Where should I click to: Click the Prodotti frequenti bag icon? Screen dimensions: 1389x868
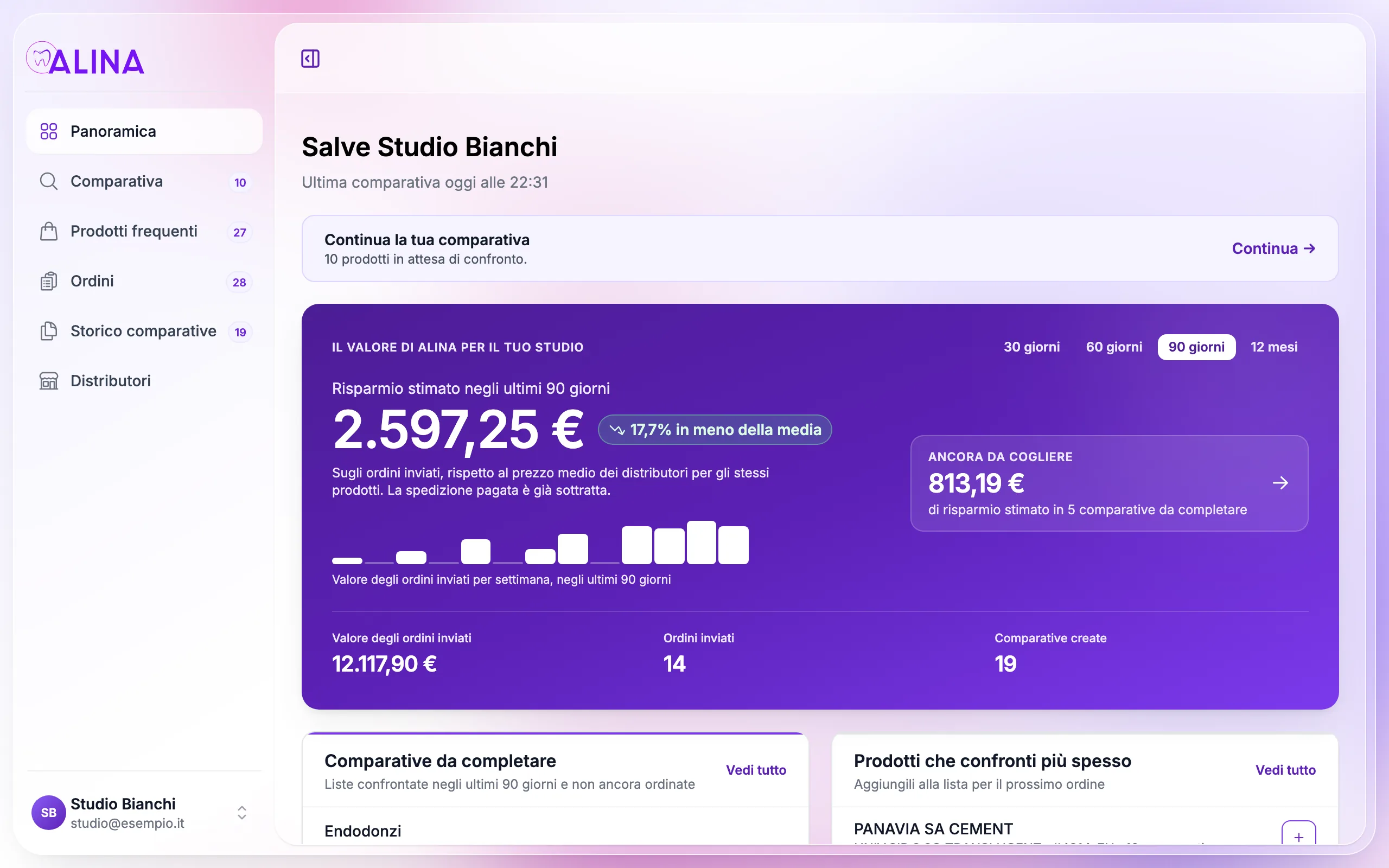(x=49, y=231)
